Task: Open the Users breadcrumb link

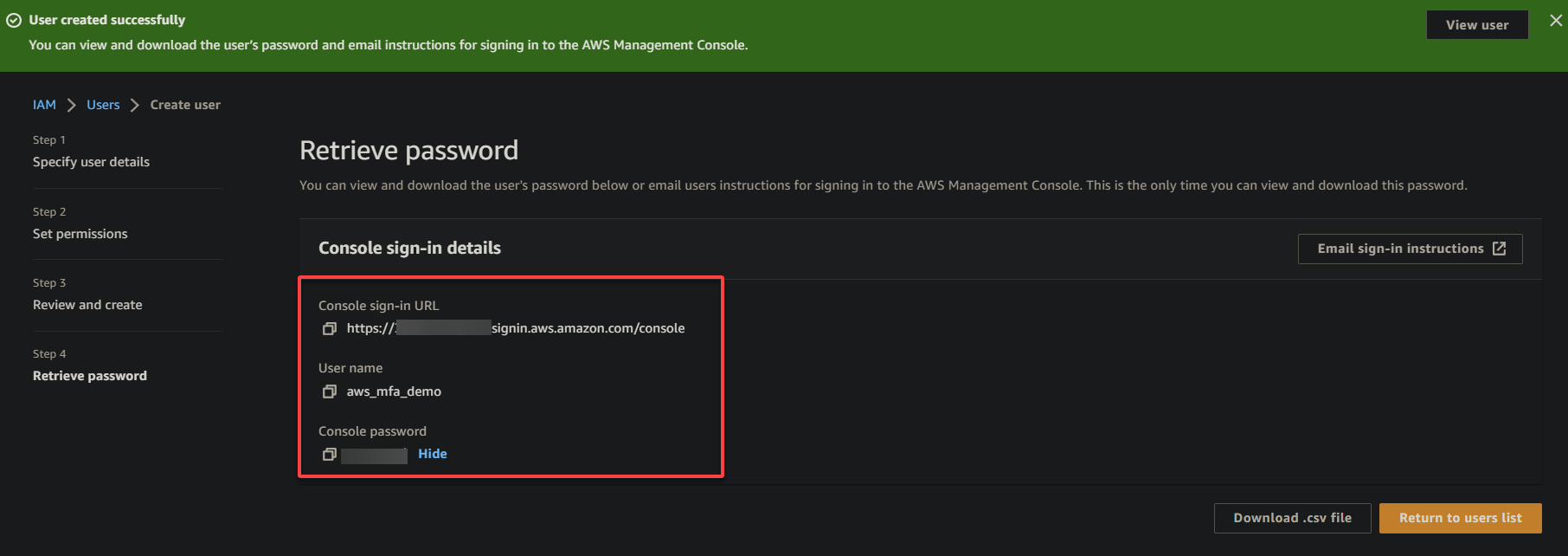Action: coord(103,105)
